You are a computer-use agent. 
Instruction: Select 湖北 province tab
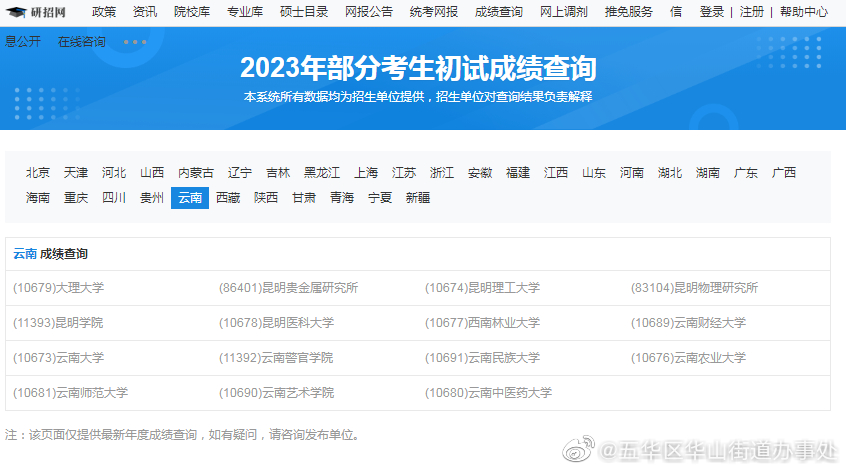point(670,173)
